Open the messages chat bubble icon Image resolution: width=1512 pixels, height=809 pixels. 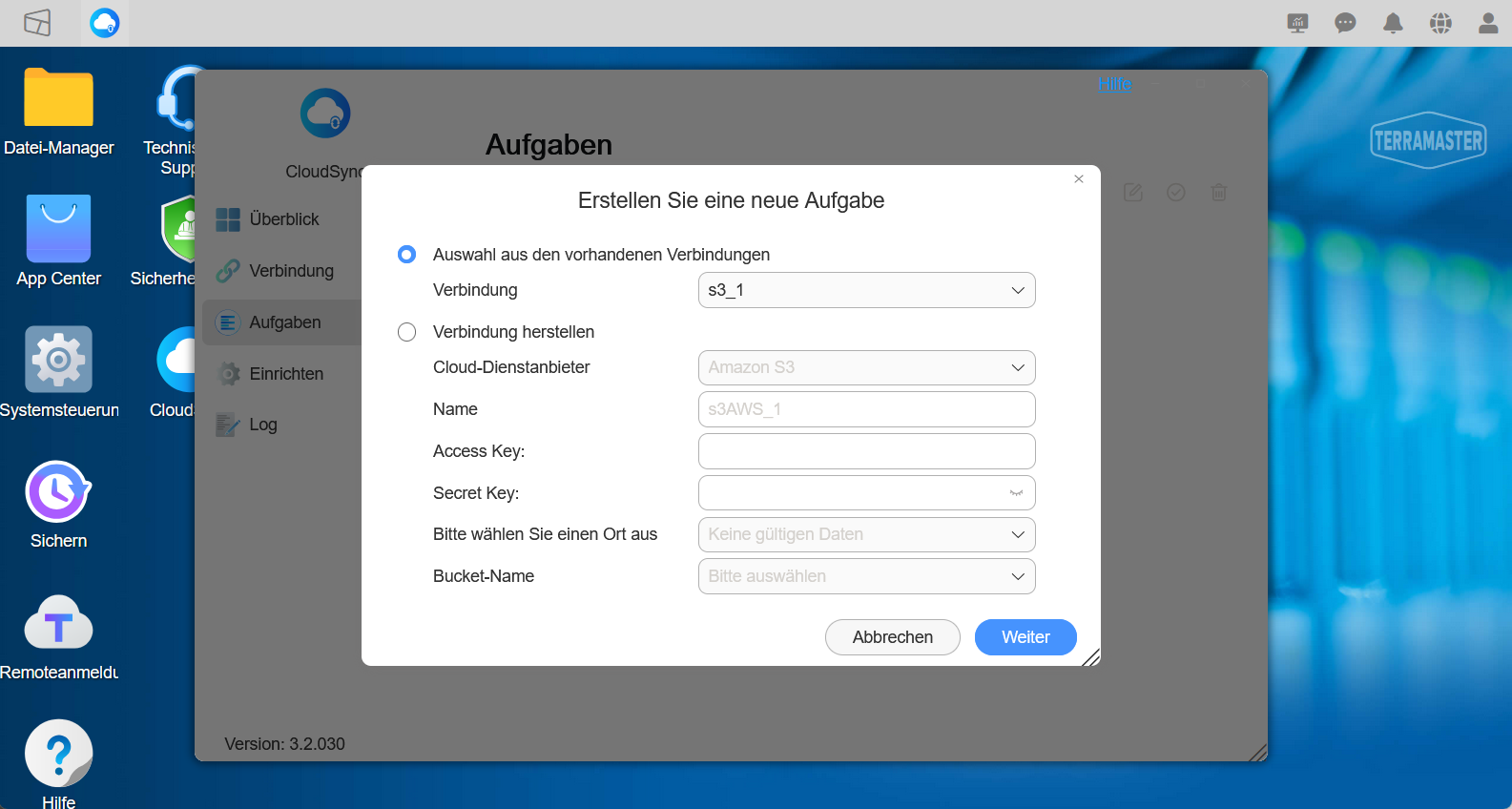(x=1345, y=23)
